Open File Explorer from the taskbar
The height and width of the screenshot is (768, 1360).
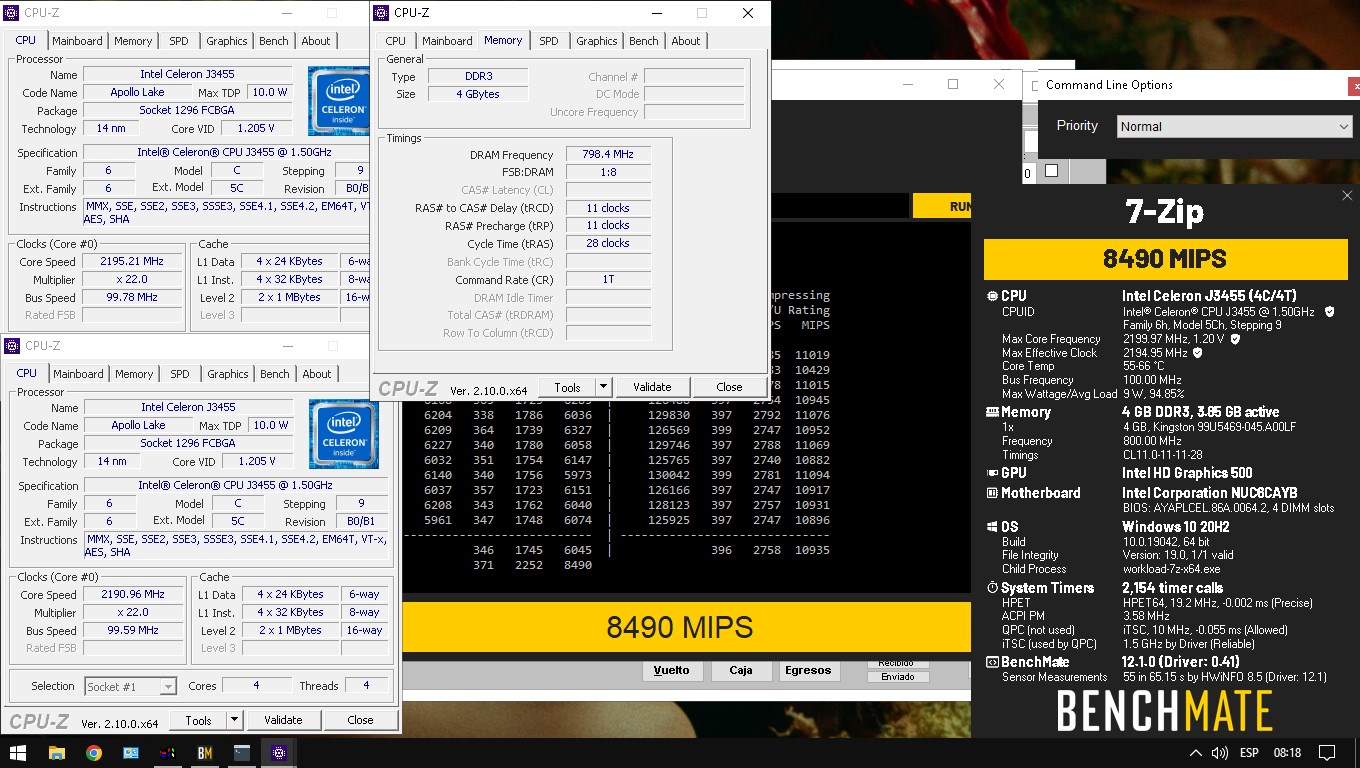[x=56, y=752]
